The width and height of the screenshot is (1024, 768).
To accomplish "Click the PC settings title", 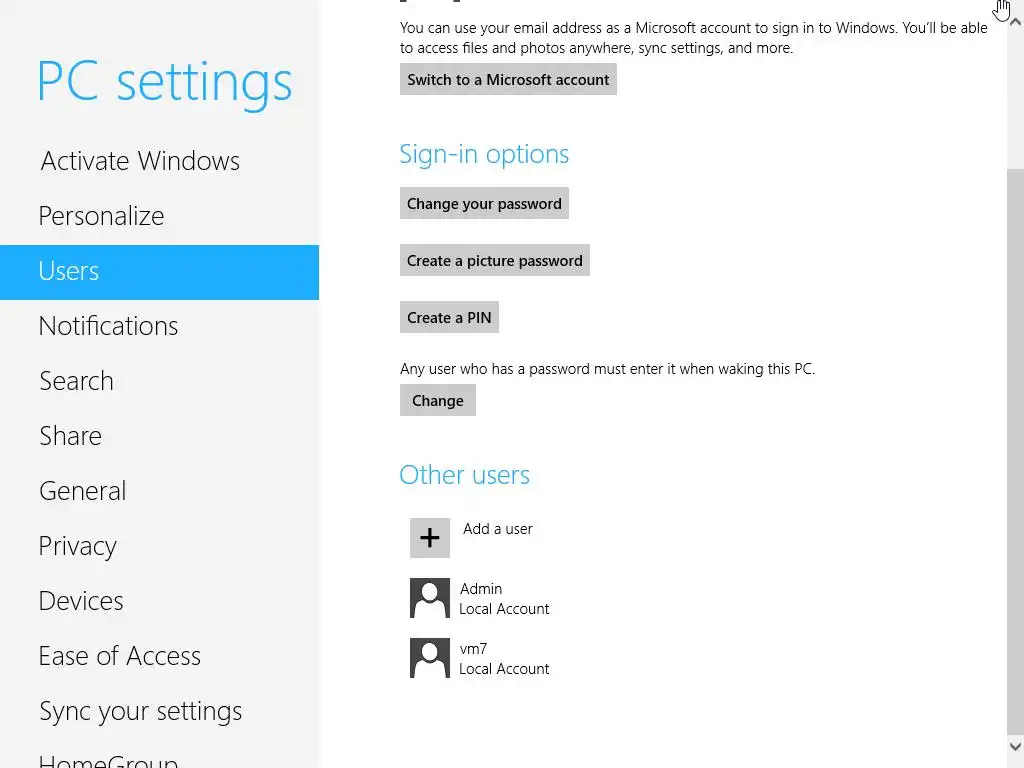I will [x=165, y=84].
